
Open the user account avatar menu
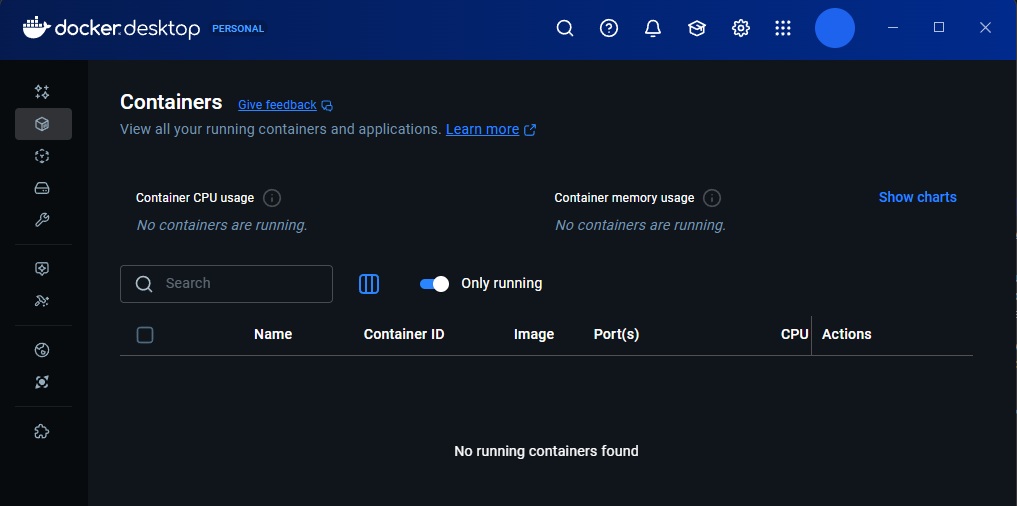click(x=834, y=28)
